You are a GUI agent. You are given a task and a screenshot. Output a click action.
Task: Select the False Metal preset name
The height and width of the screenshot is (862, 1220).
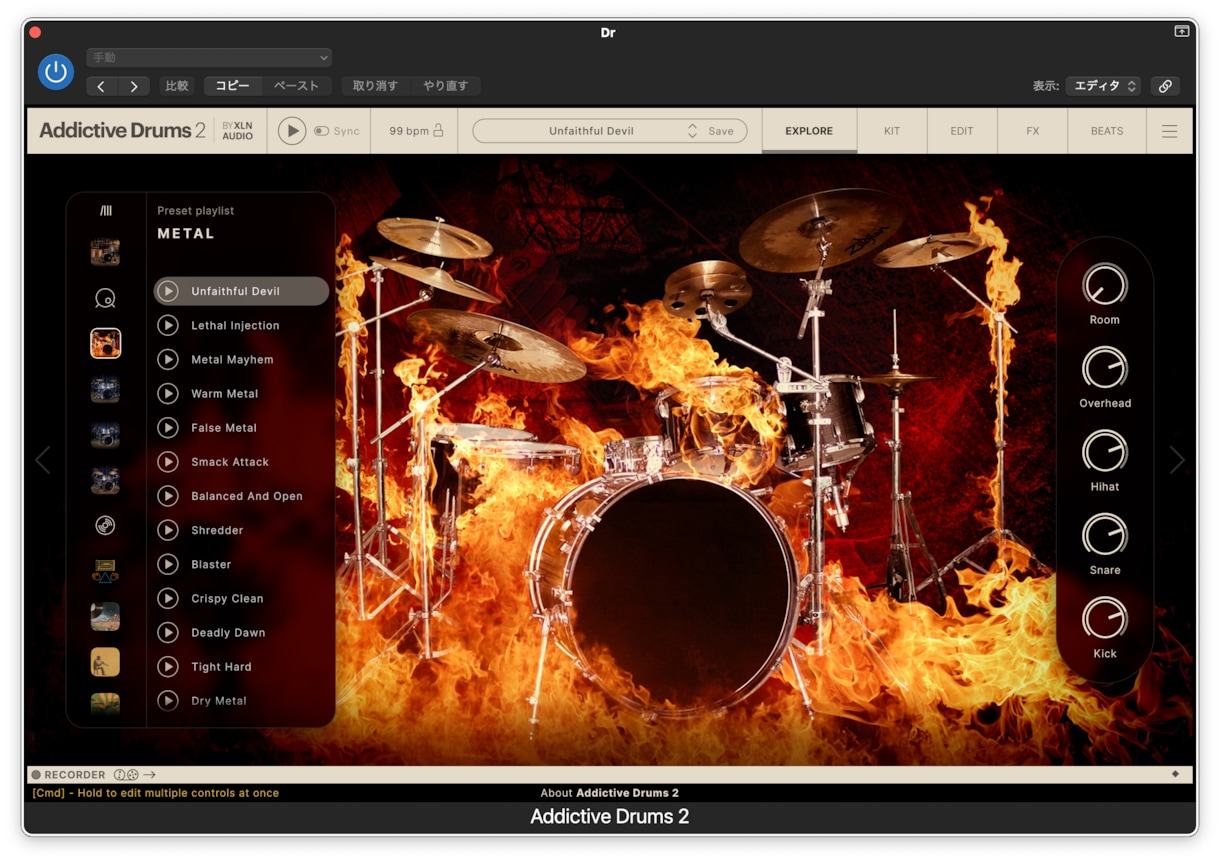pos(224,428)
